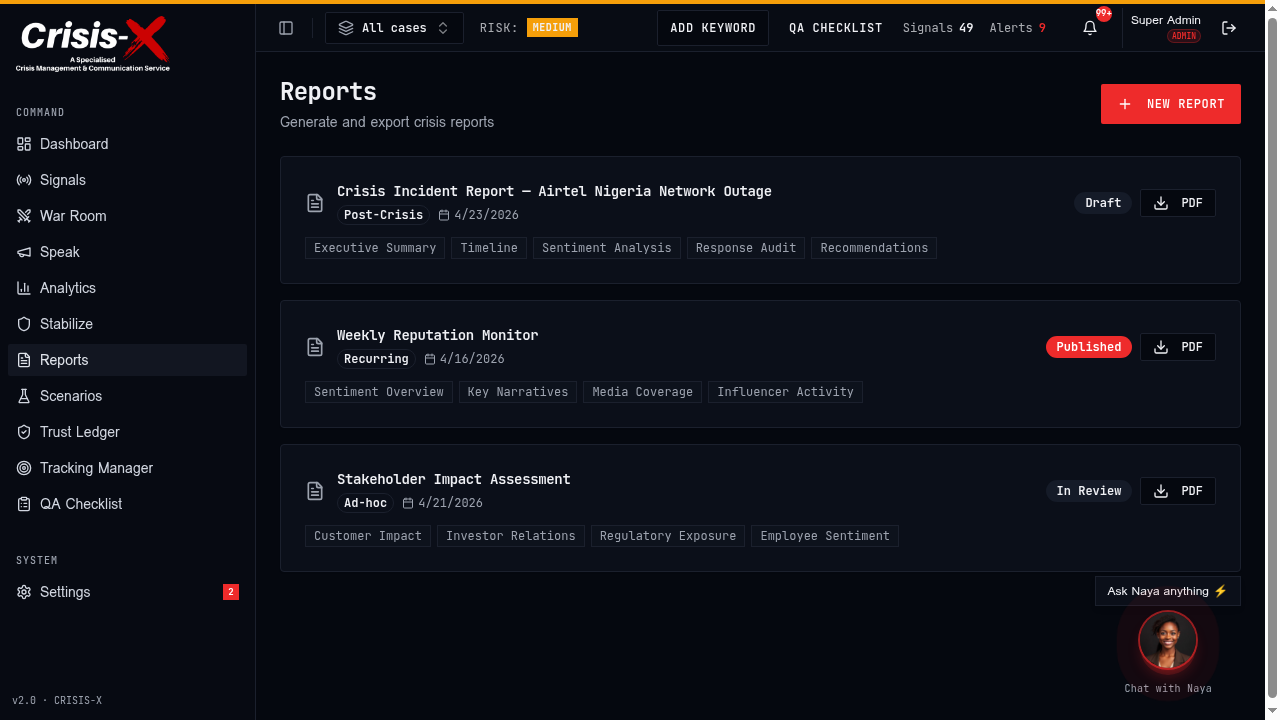Click the NEW REPORT button
The width and height of the screenshot is (1280, 720).
pyautogui.click(x=1171, y=104)
